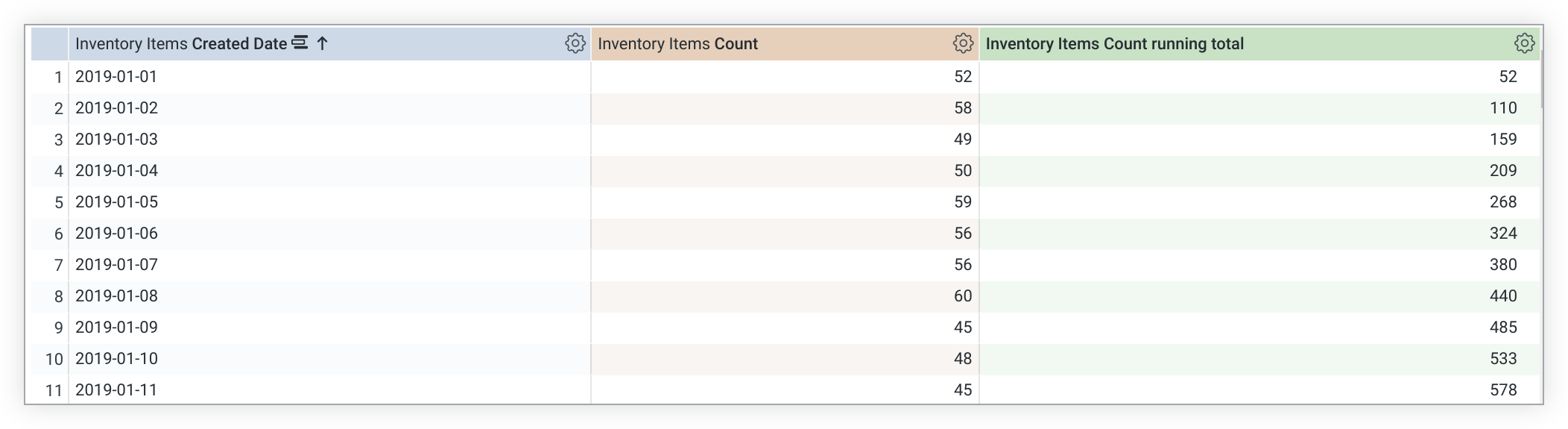Open gear menu for Inventory Items Count column
The image size is (1568, 429).
point(963,43)
